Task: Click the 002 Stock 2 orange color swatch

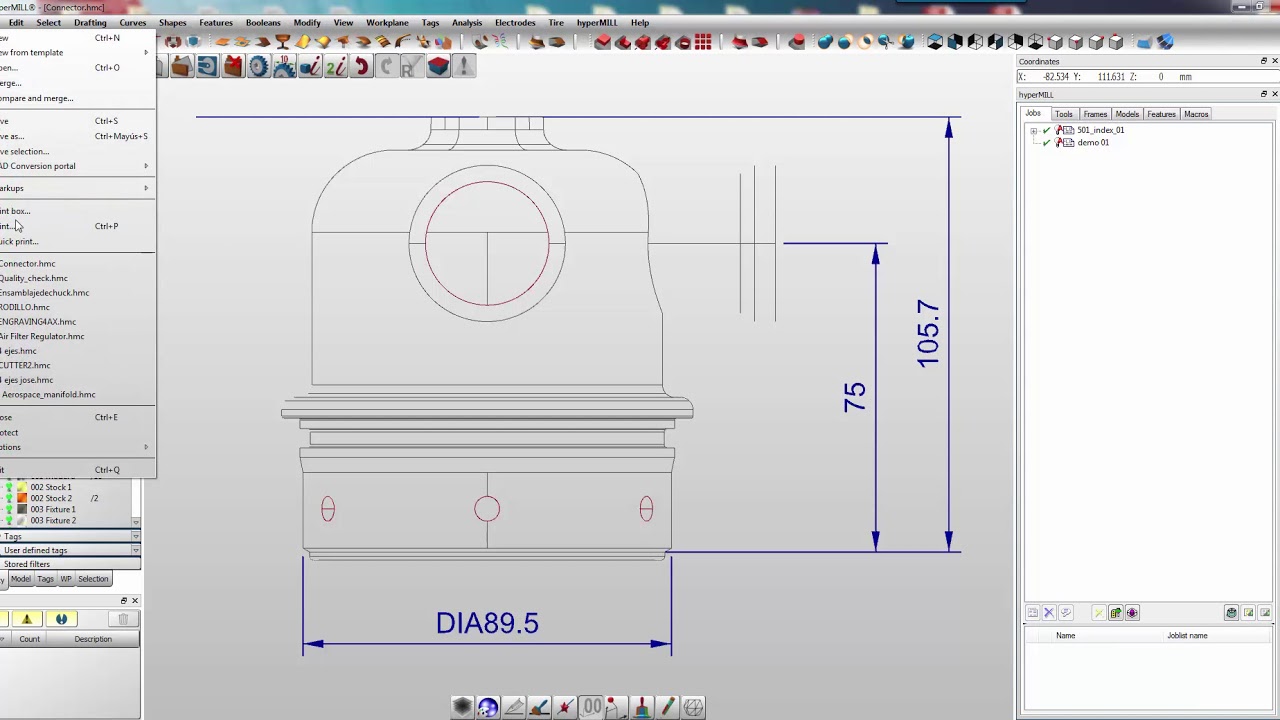Action: tap(22, 498)
